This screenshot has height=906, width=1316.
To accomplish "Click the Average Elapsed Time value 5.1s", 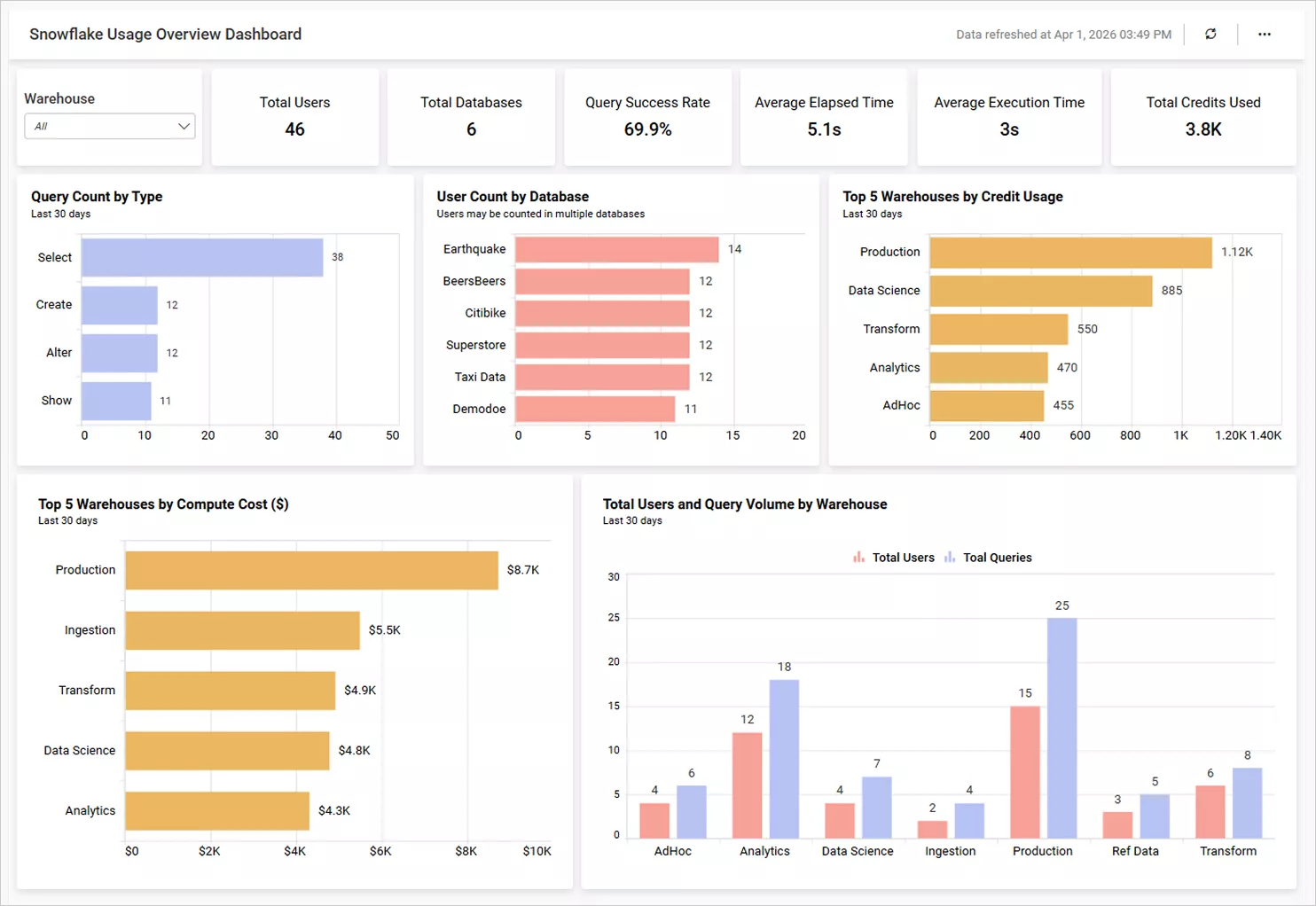I will (x=824, y=129).
